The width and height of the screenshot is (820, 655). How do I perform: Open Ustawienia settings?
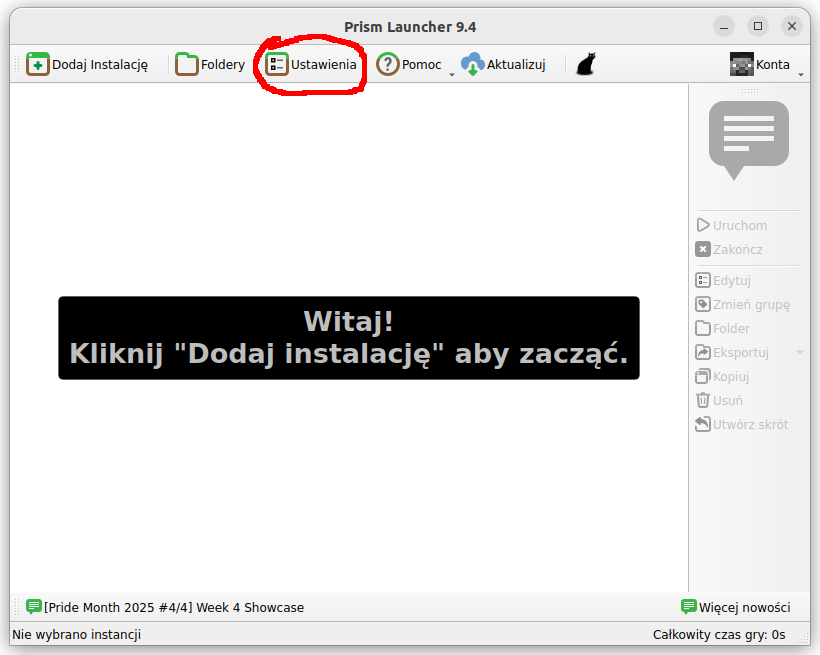(311, 64)
